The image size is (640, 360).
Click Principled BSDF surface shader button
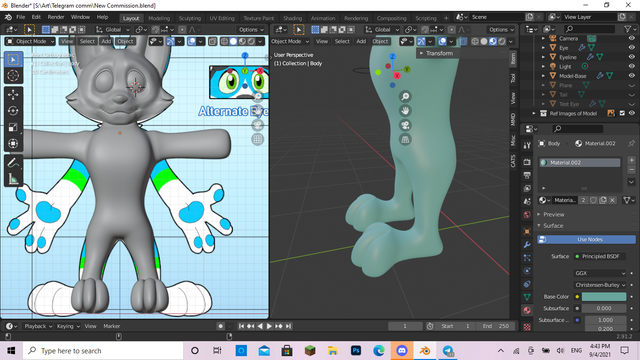coord(600,256)
